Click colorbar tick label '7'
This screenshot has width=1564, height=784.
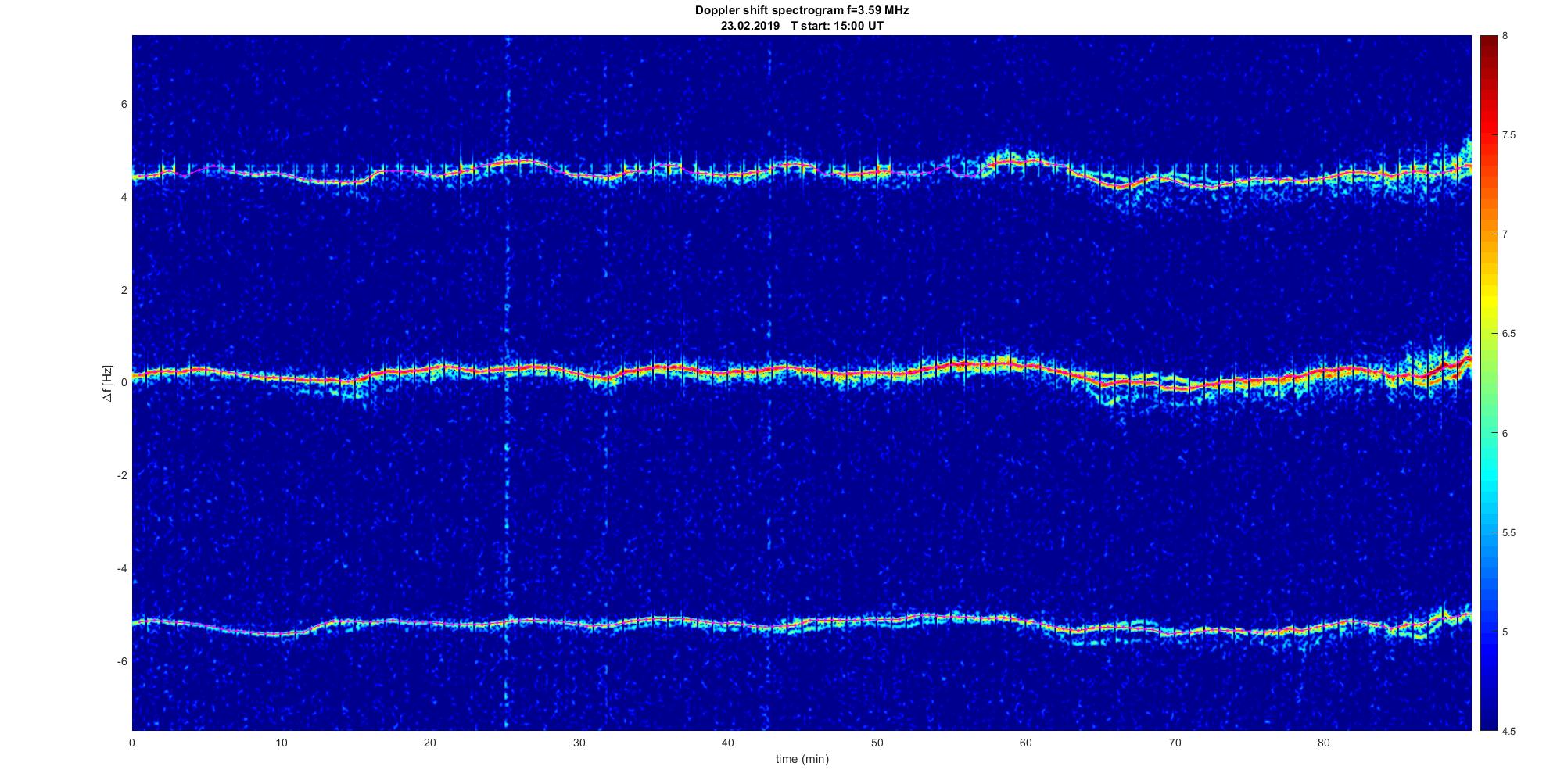pyautogui.click(x=1505, y=234)
